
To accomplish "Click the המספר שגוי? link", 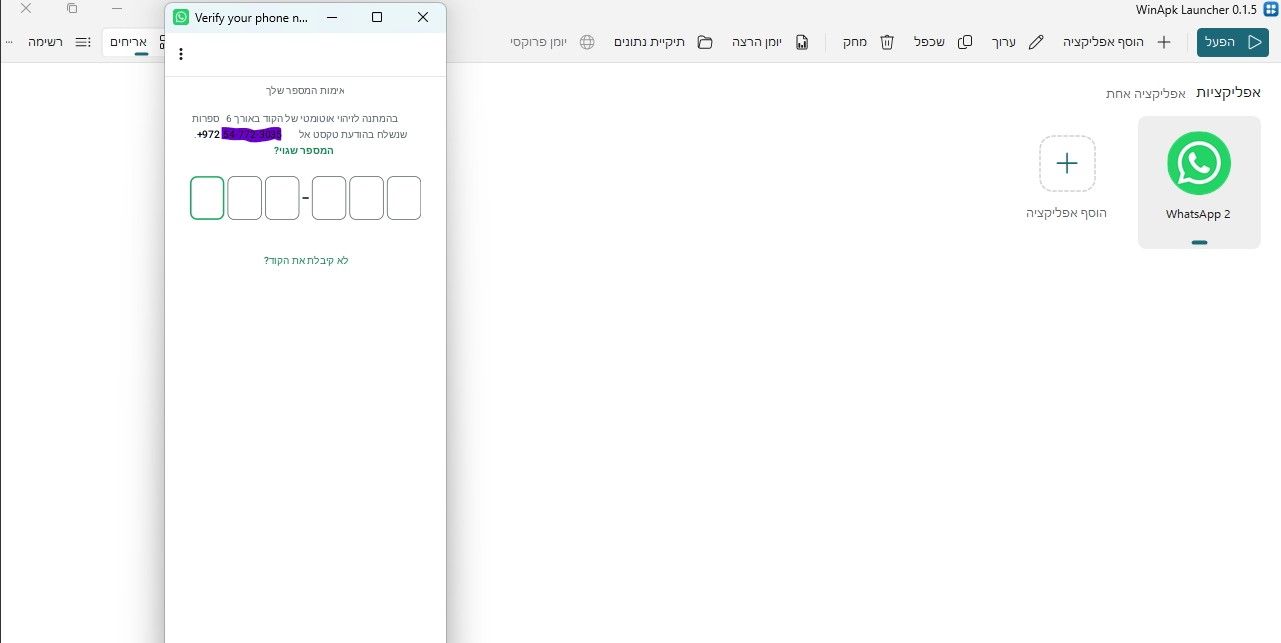I will tap(304, 150).
